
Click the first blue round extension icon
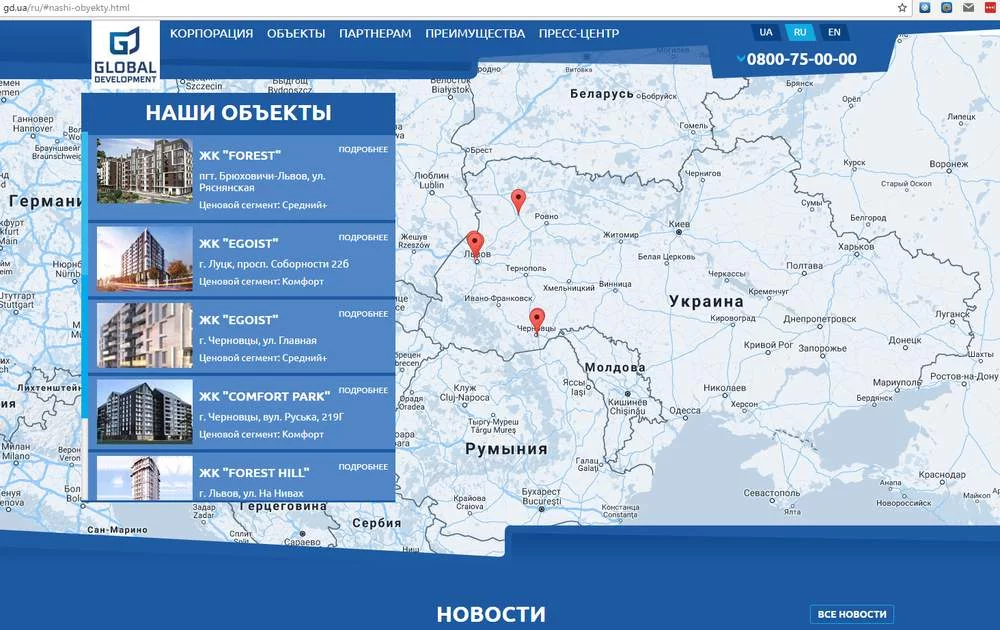[925, 8]
